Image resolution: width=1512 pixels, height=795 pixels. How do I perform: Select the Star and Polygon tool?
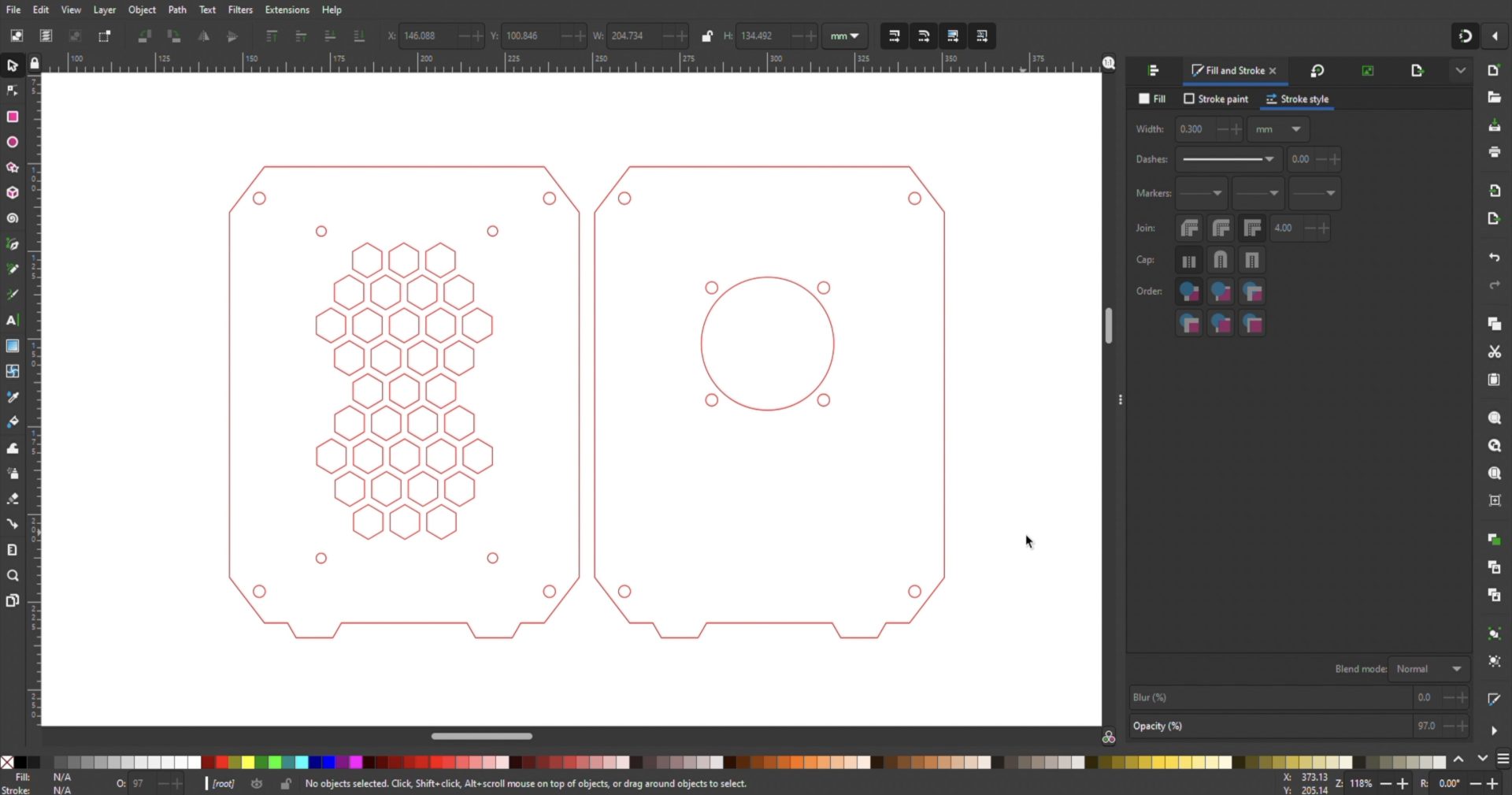[x=13, y=168]
